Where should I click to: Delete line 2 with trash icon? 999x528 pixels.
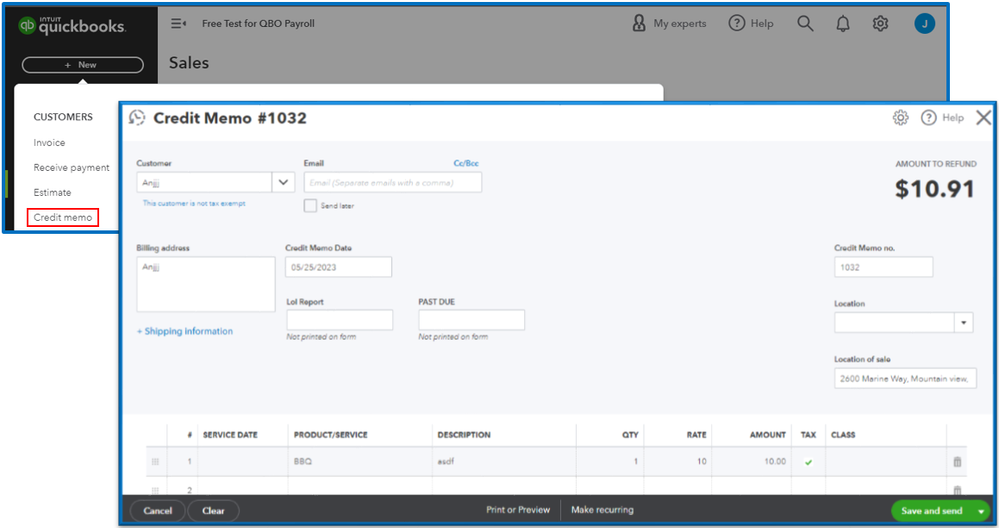tap(957, 490)
